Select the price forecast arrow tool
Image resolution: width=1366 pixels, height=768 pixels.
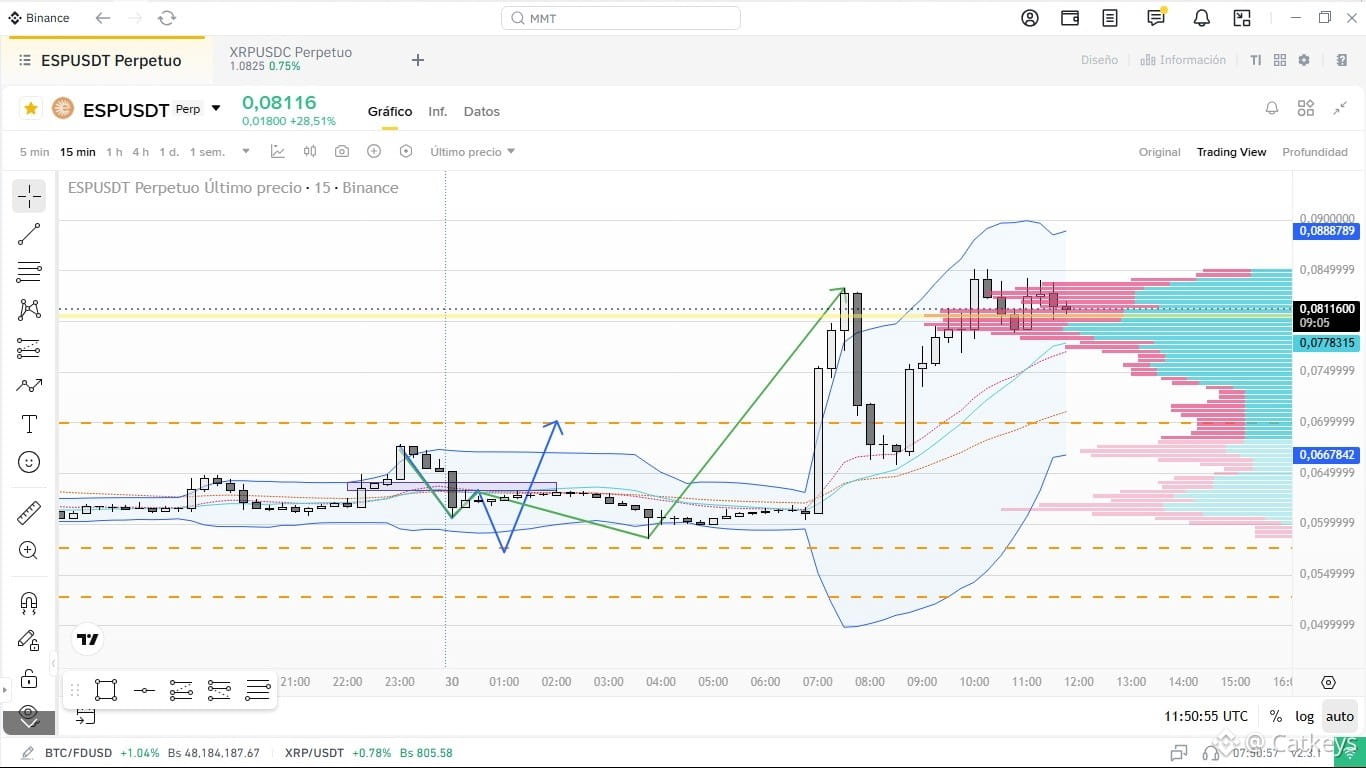(x=29, y=386)
